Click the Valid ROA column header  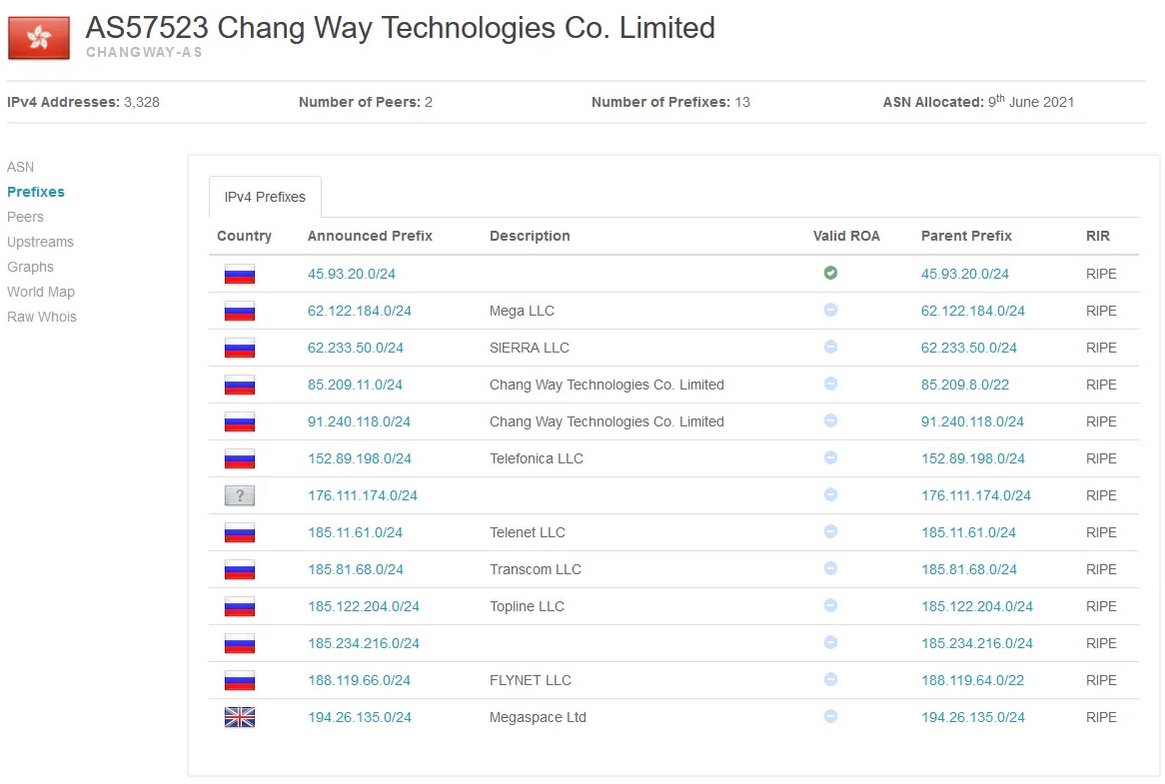pyautogui.click(x=846, y=236)
